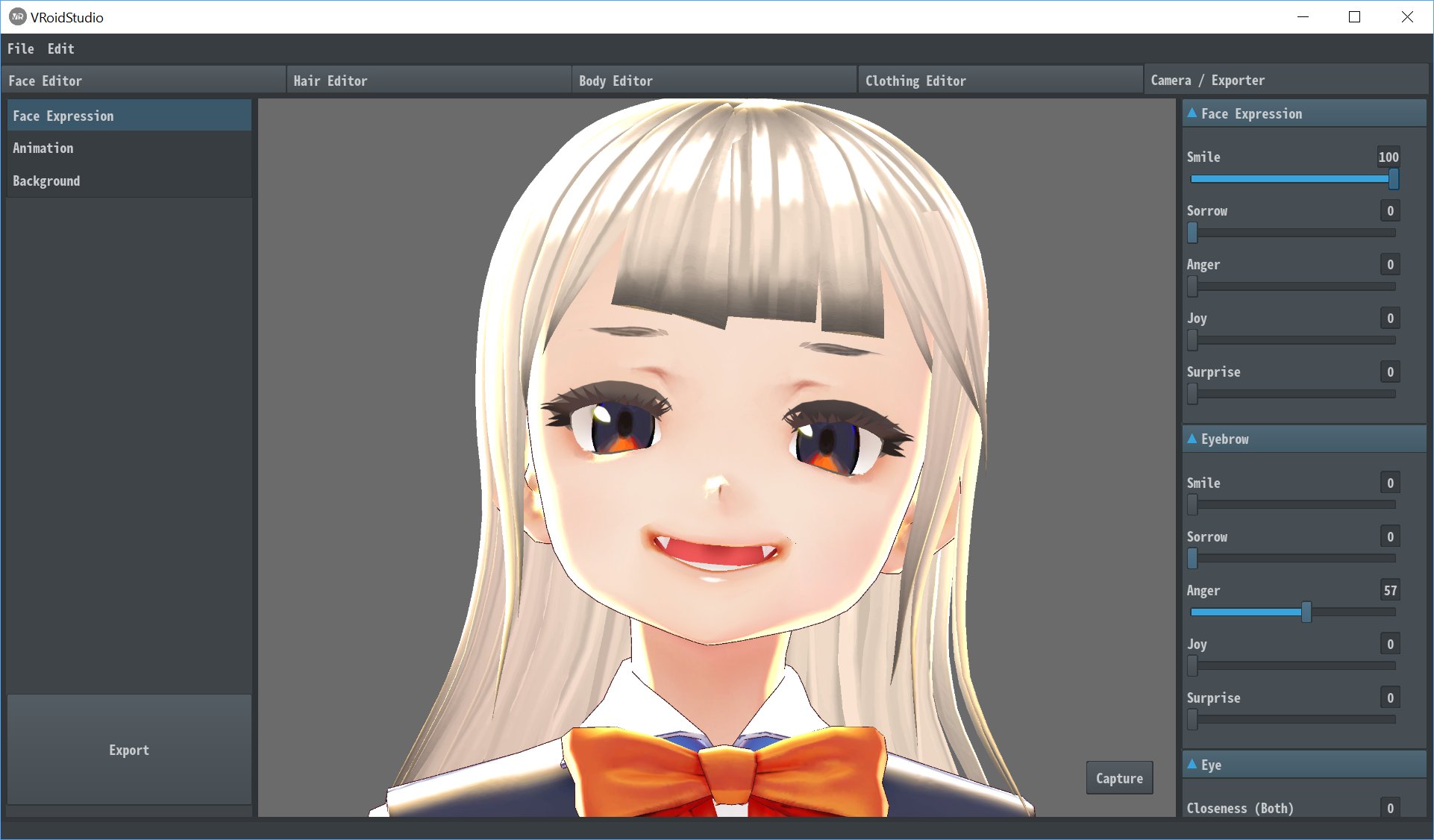Image resolution: width=1434 pixels, height=840 pixels.
Task: Edit the Eyebrow Anger value field 57
Action: (x=1389, y=590)
